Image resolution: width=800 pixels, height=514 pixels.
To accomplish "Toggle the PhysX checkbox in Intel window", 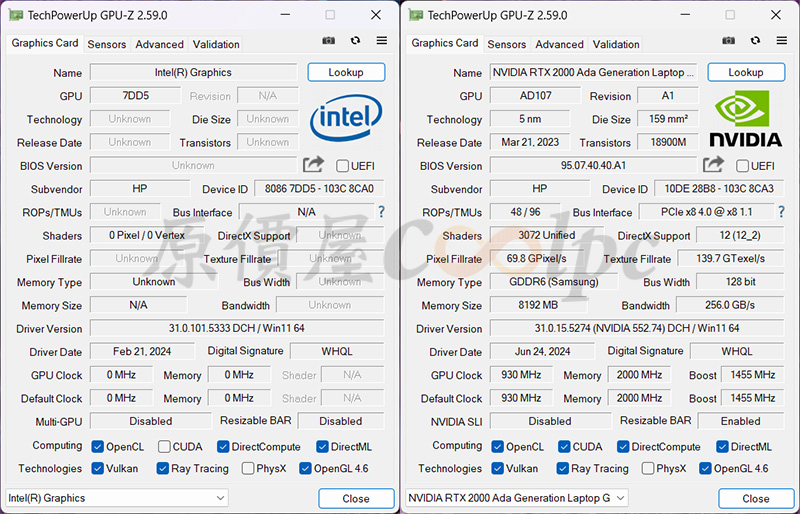I will (x=248, y=468).
